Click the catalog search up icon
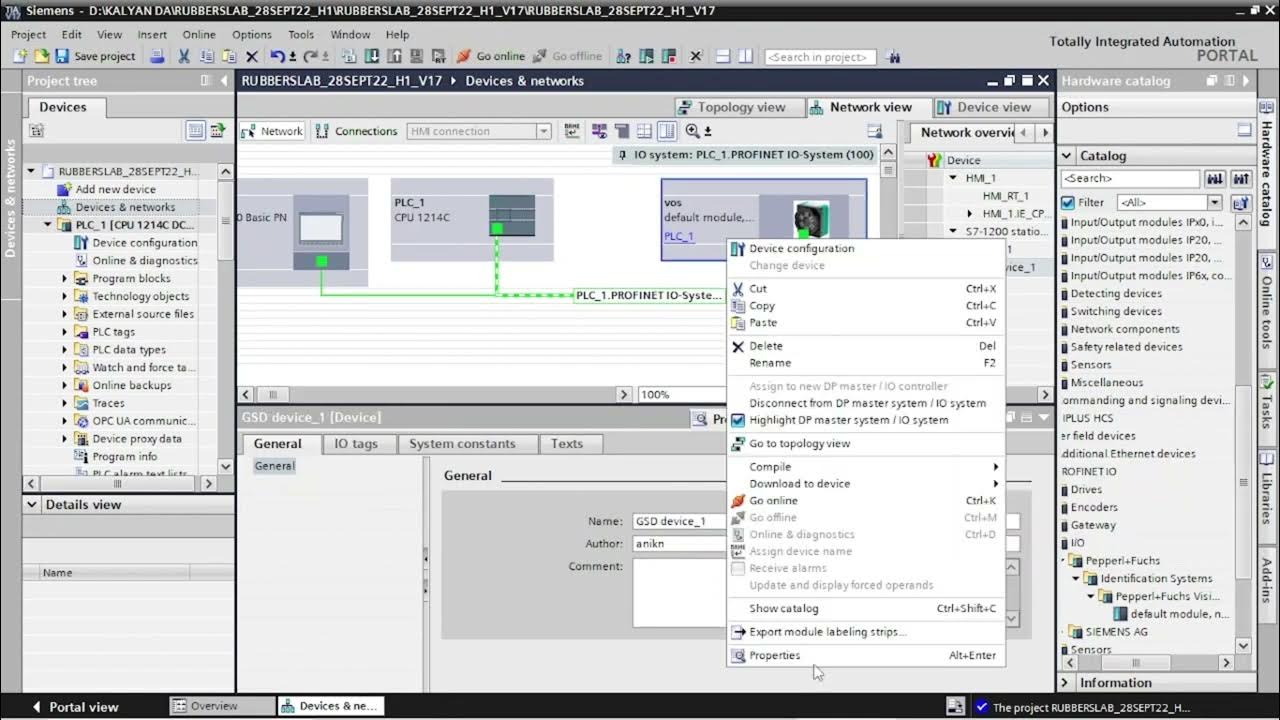This screenshot has width=1280, height=720. click(x=1241, y=179)
